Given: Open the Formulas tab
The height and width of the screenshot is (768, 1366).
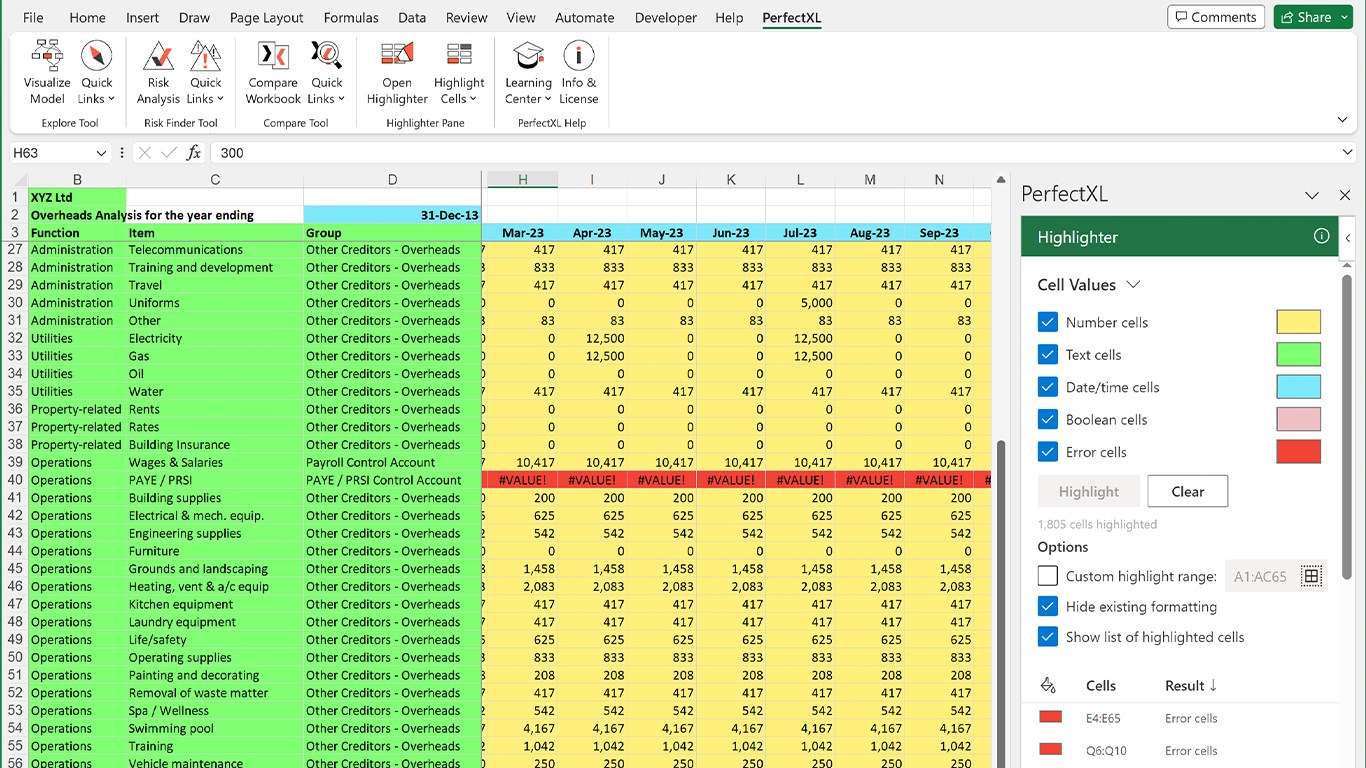Looking at the screenshot, I should coord(351,18).
